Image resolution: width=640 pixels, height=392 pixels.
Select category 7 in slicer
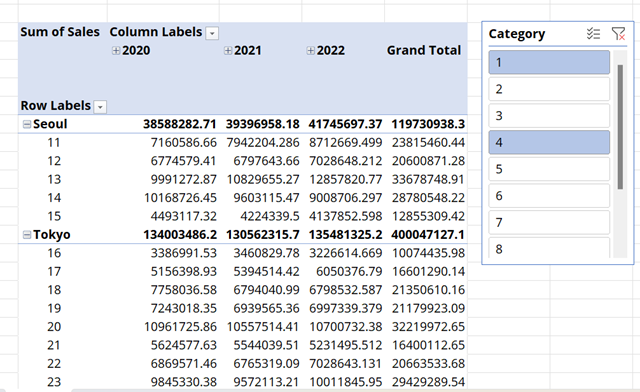pyautogui.click(x=549, y=223)
